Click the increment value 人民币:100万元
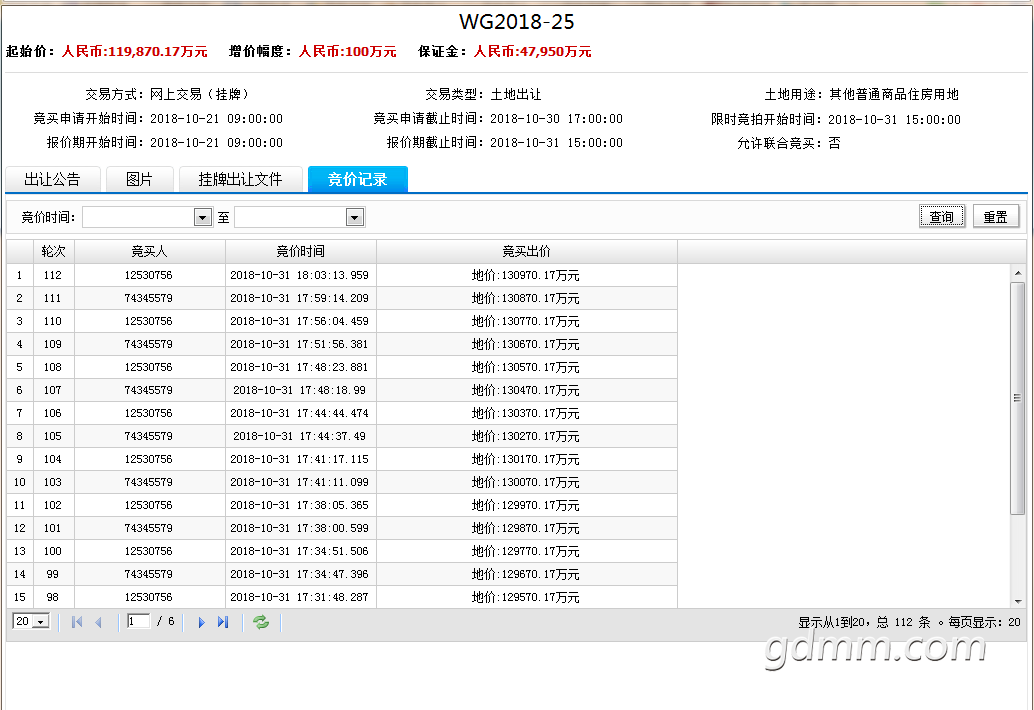 [348, 51]
